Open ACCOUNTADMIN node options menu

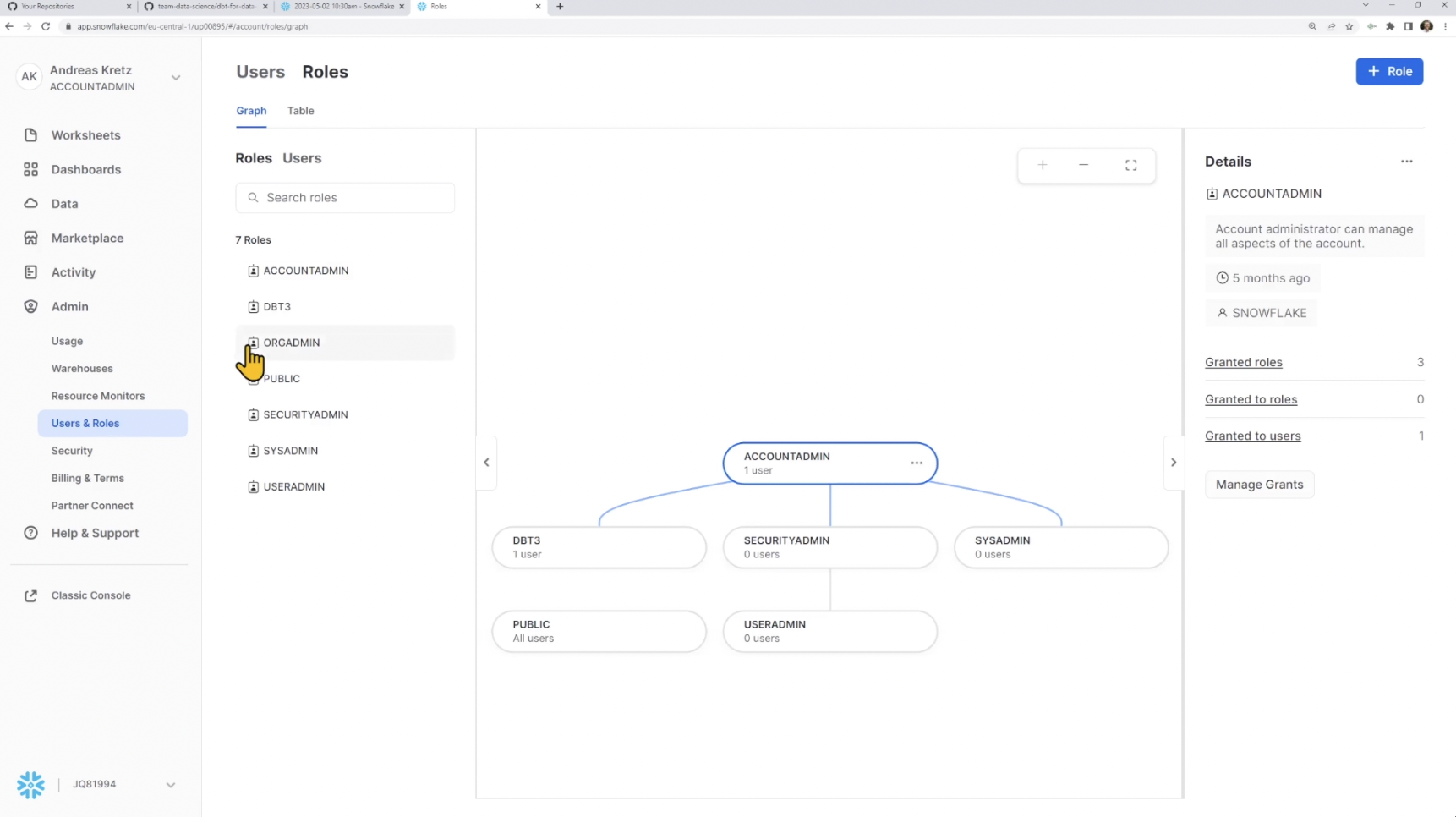[x=917, y=463]
